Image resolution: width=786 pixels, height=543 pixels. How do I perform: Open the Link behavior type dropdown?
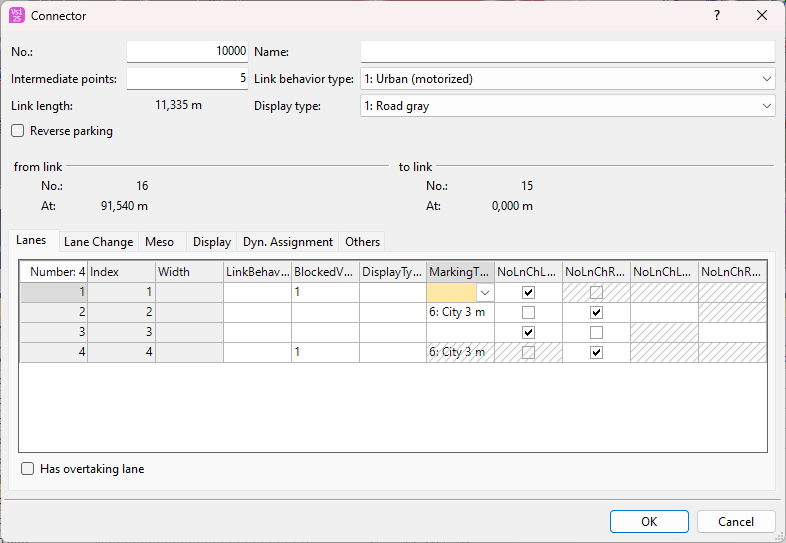coord(766,79)
